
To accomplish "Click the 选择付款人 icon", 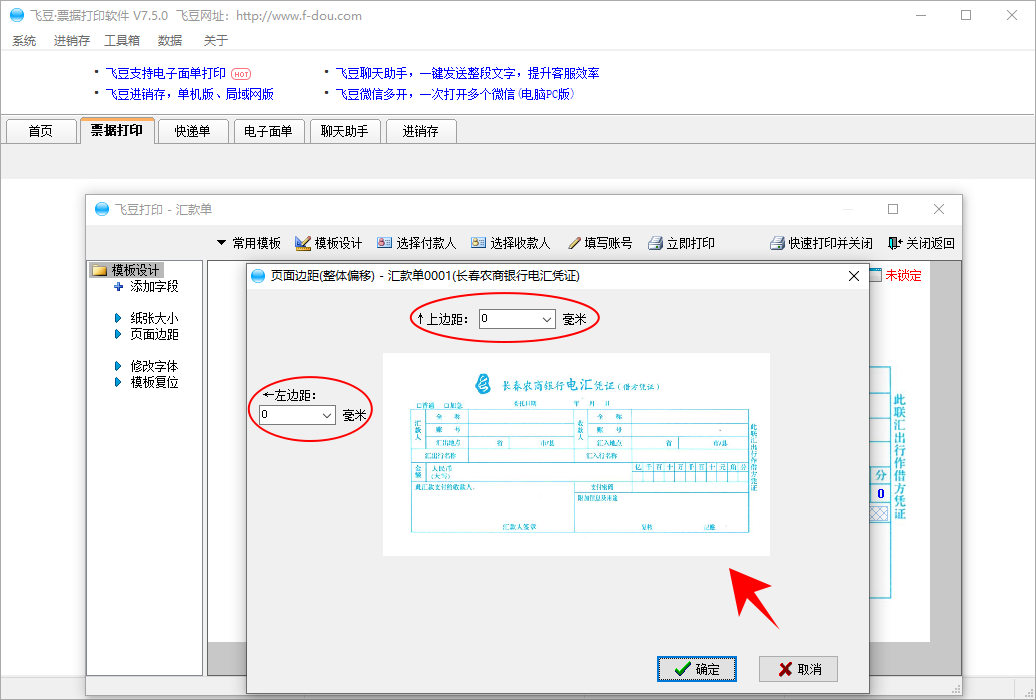I will pyautogui.click(x=384, y=243).
